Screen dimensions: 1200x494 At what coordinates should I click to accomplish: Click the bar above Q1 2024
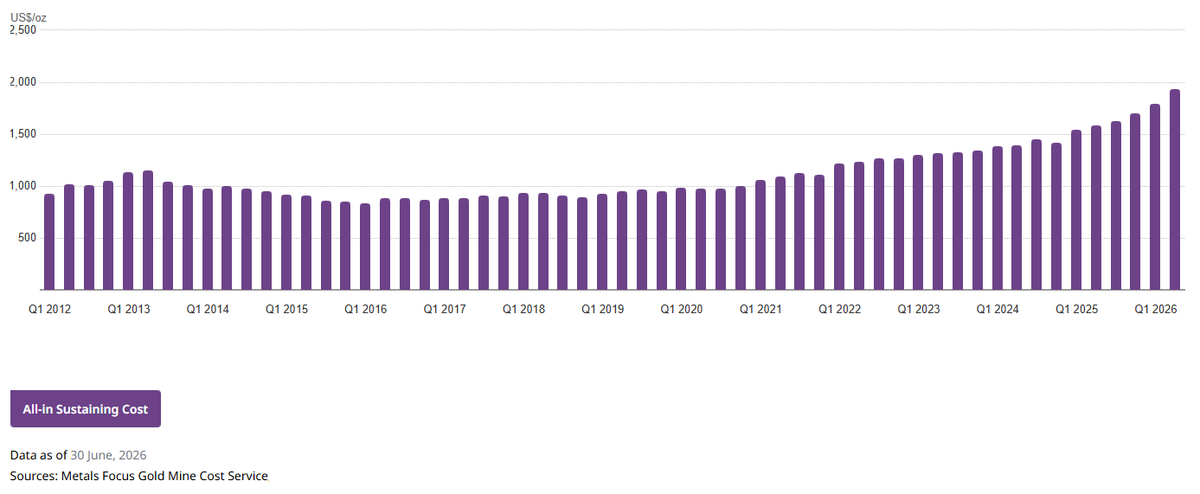pos(997,219)
